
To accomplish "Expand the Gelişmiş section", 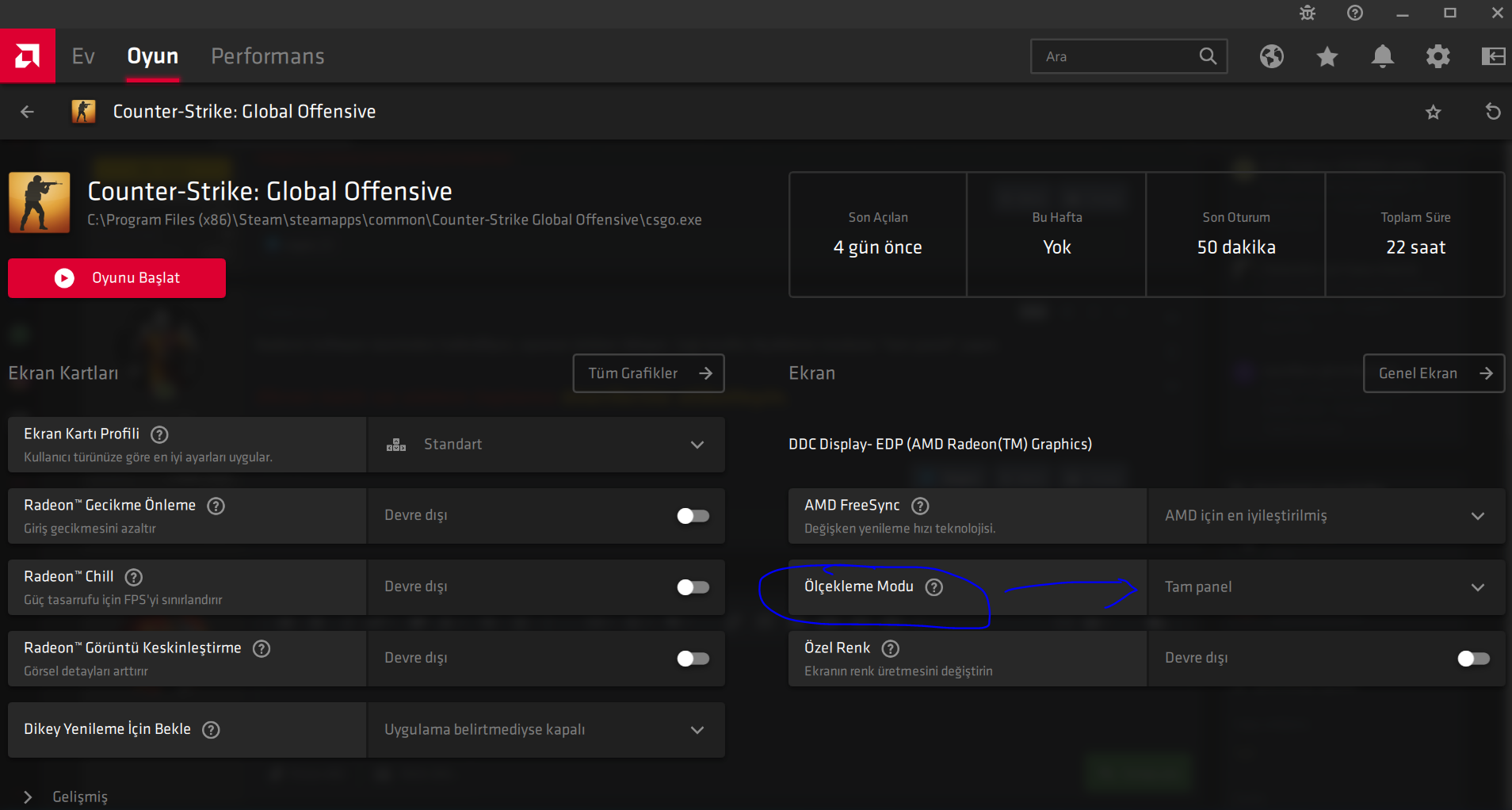I will [x=29, y=797].
